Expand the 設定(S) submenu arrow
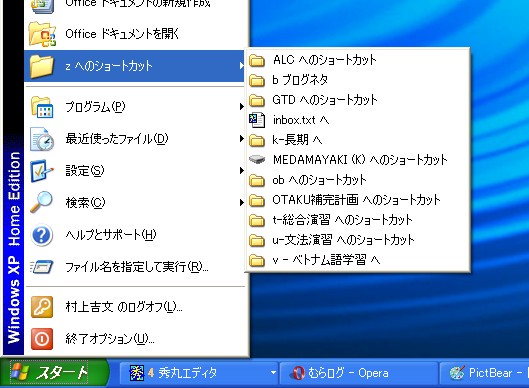 pyautogui.click(x=241, y=171)
